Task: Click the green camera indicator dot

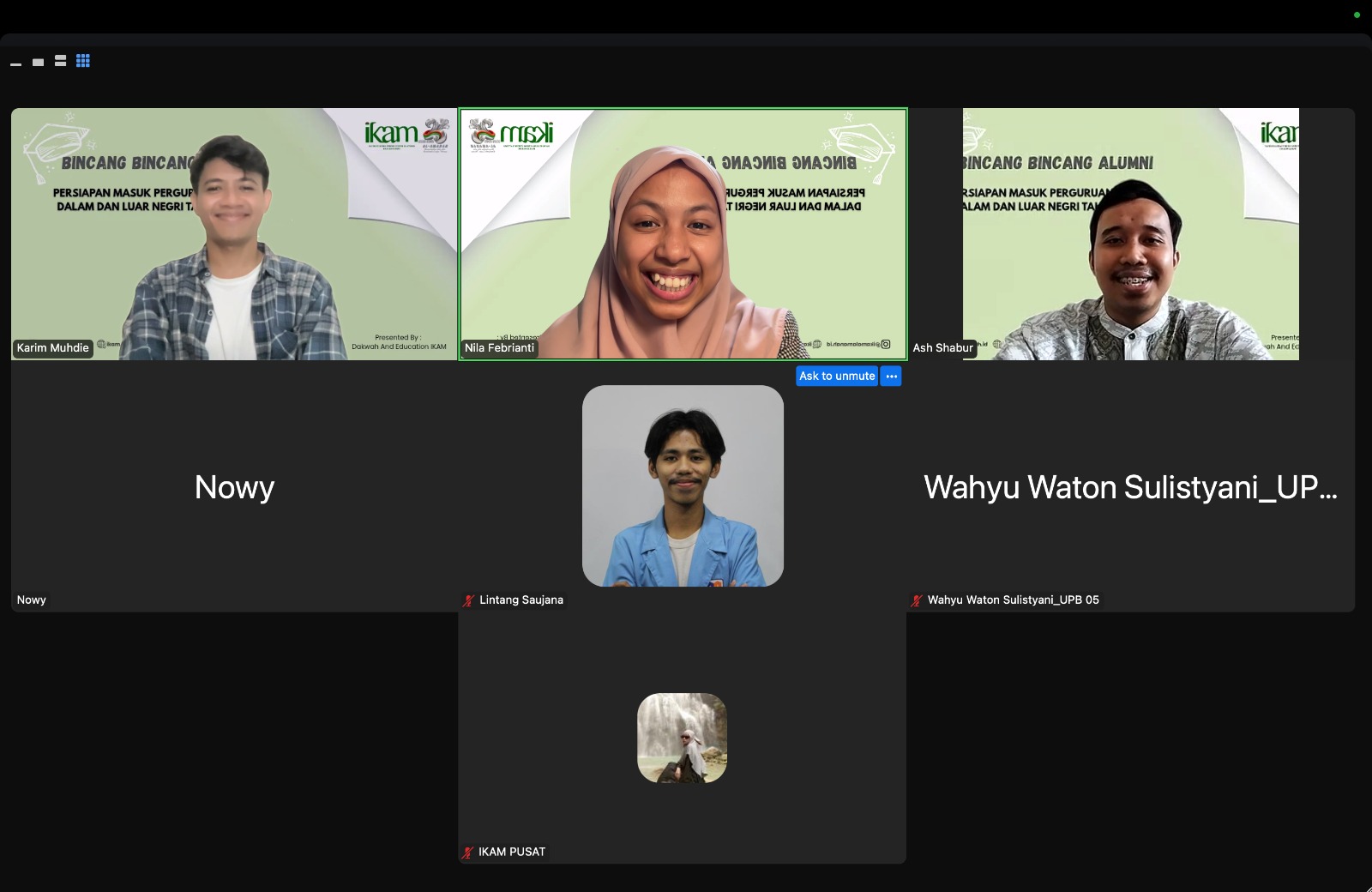Action: pyautogui.click(x=1357, y=15)
